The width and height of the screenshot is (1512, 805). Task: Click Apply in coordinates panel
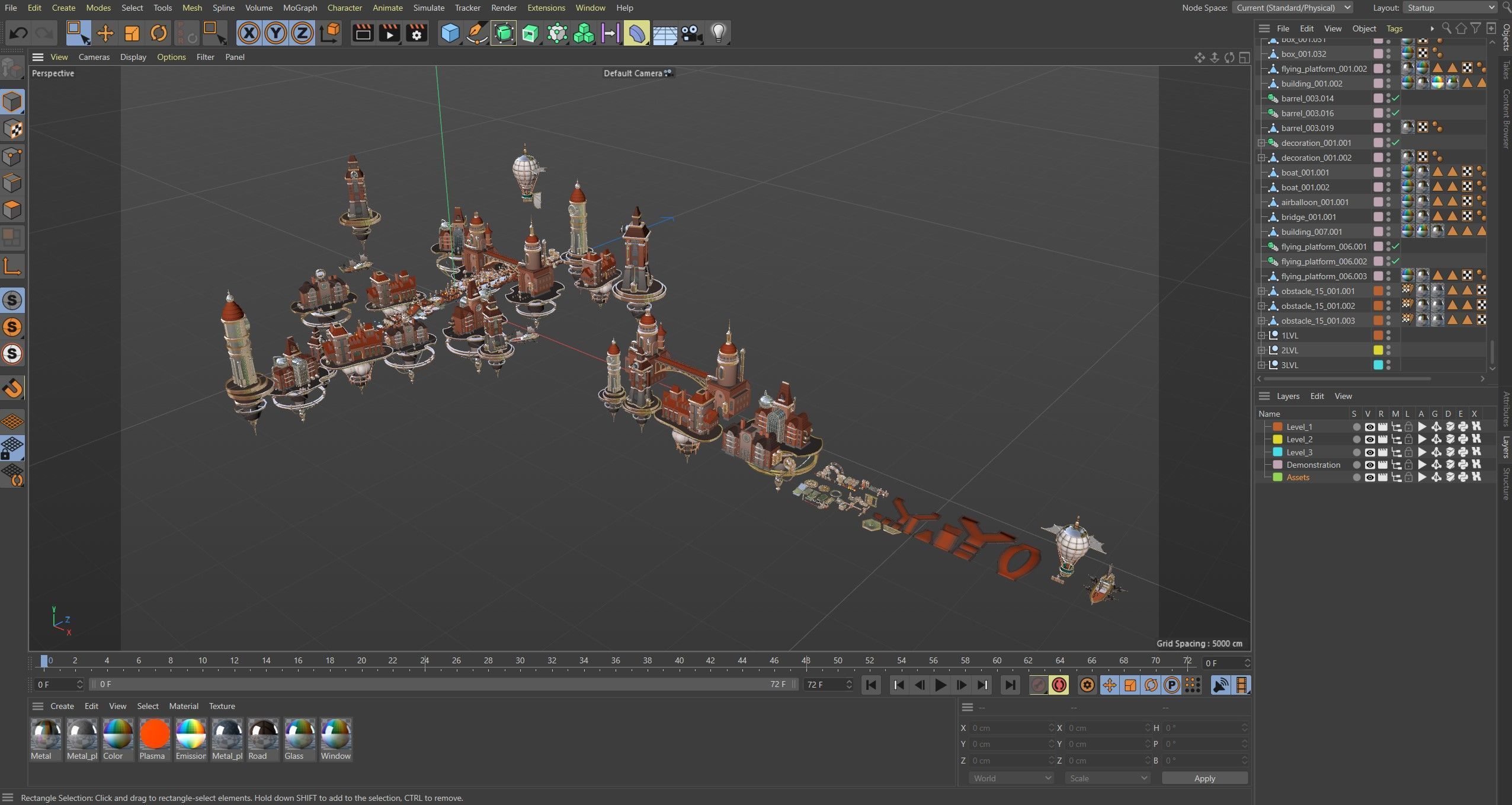[1205, 778]
